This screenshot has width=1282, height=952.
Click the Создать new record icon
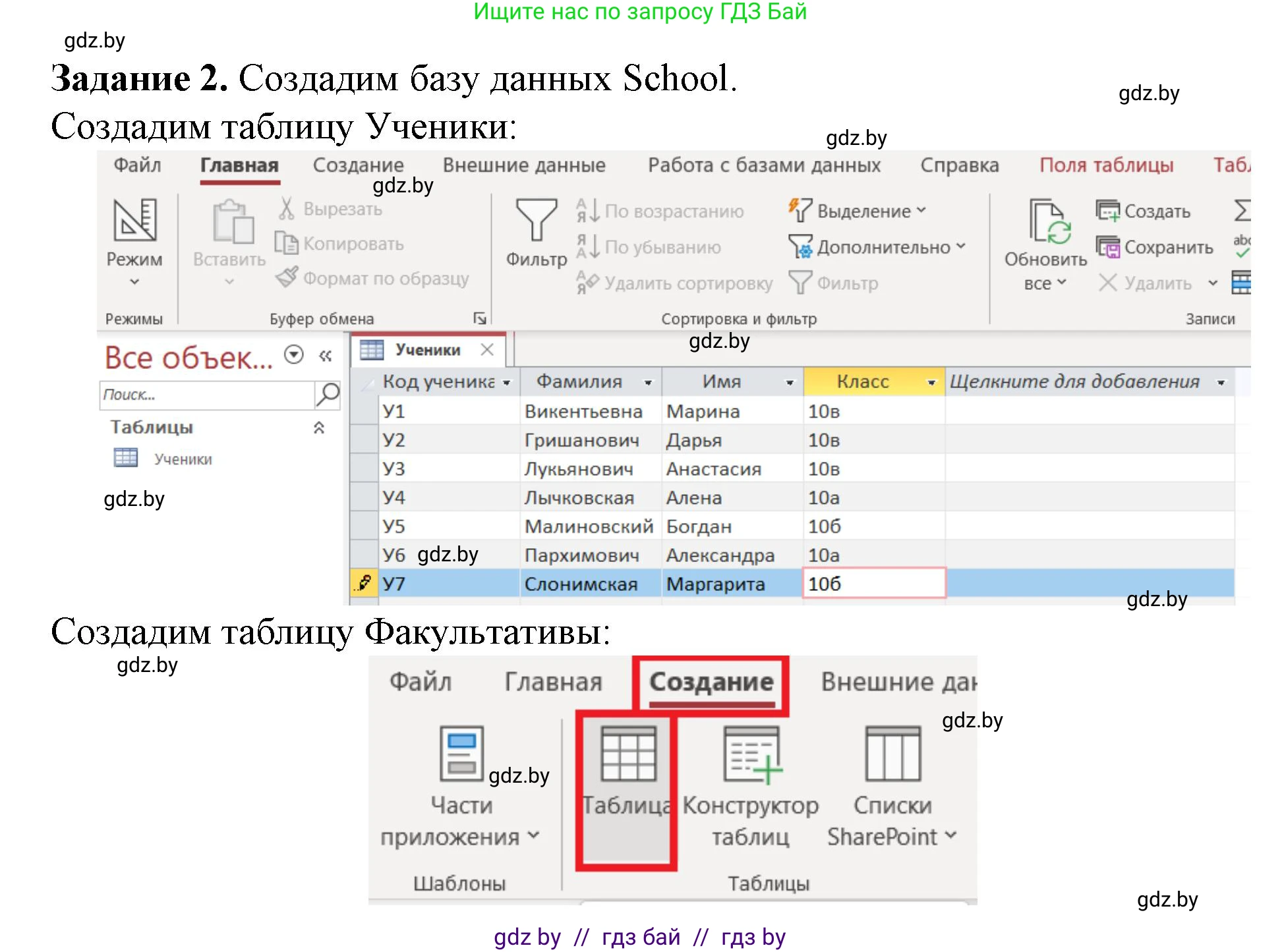[x=1108, y=211]
